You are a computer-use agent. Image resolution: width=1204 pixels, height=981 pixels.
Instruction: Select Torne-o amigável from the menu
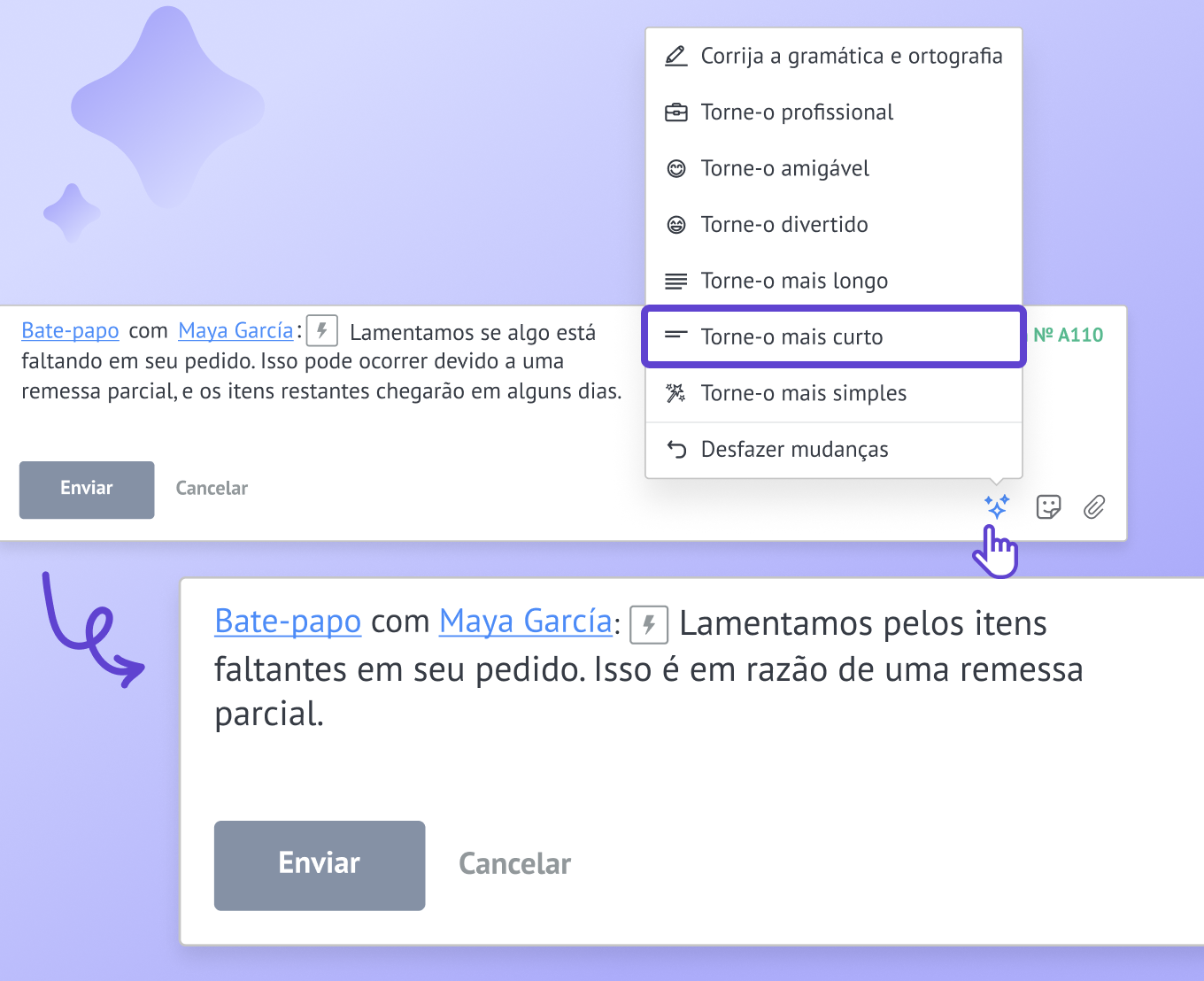[x=834, y=168]
